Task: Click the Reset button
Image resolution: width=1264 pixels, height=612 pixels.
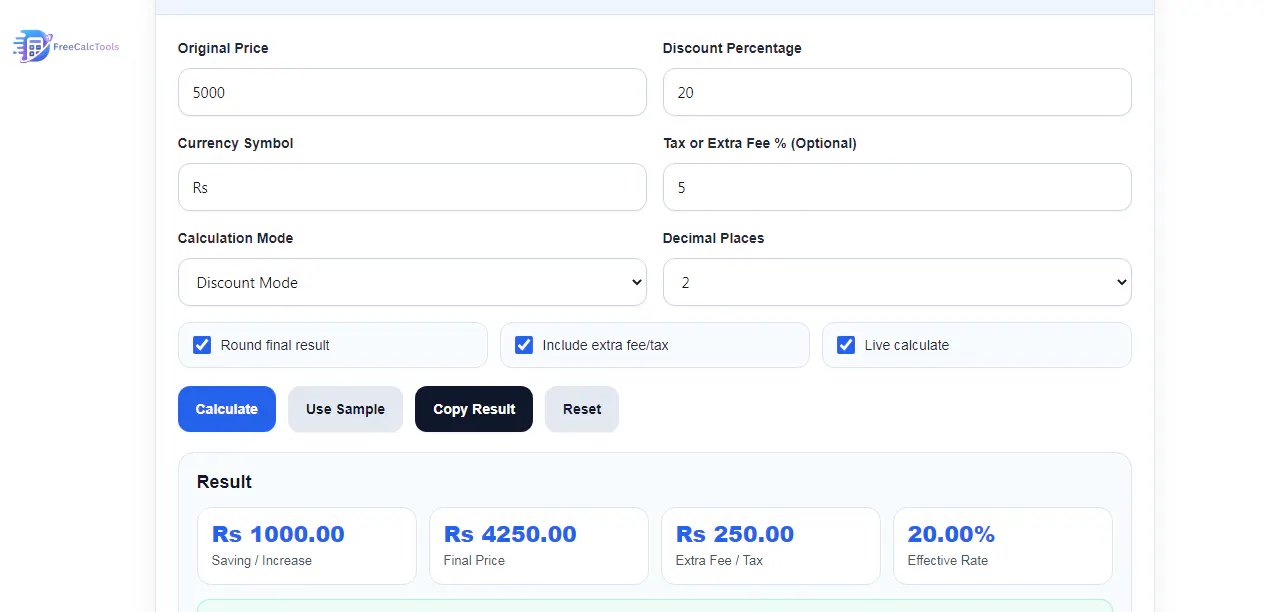Action: [x=582, y=409]
